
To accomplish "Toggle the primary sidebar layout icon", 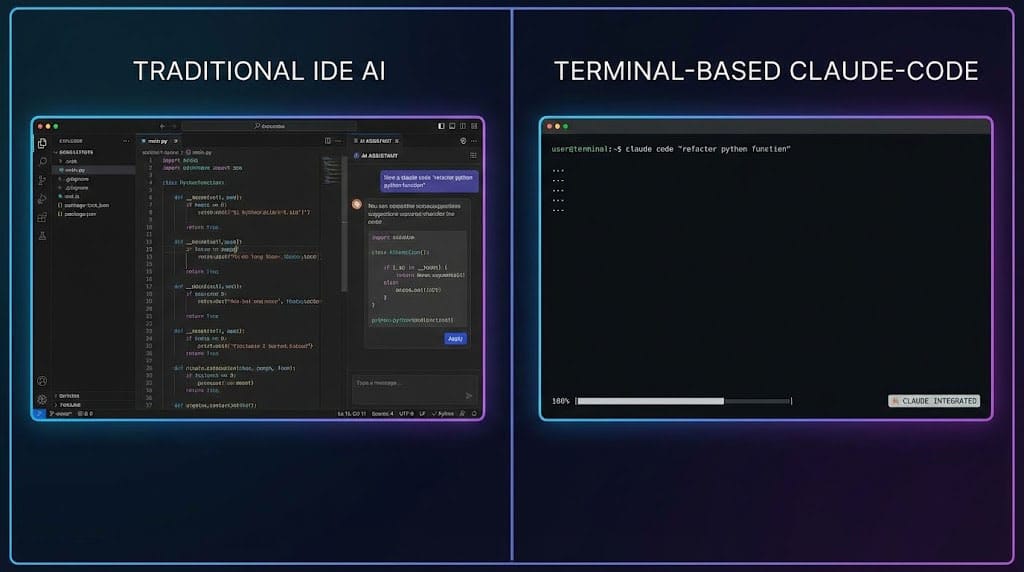I will [441, 127].
